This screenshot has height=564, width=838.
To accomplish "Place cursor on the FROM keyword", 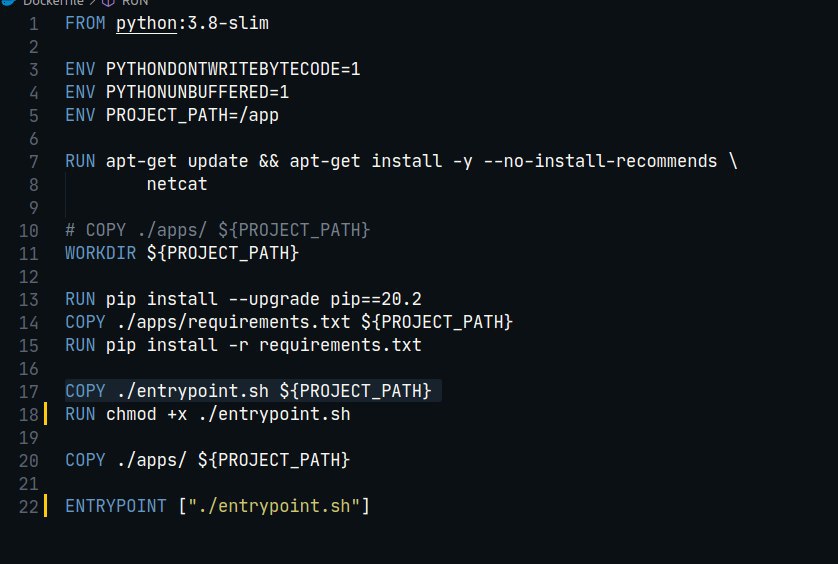I will [85, 24].
